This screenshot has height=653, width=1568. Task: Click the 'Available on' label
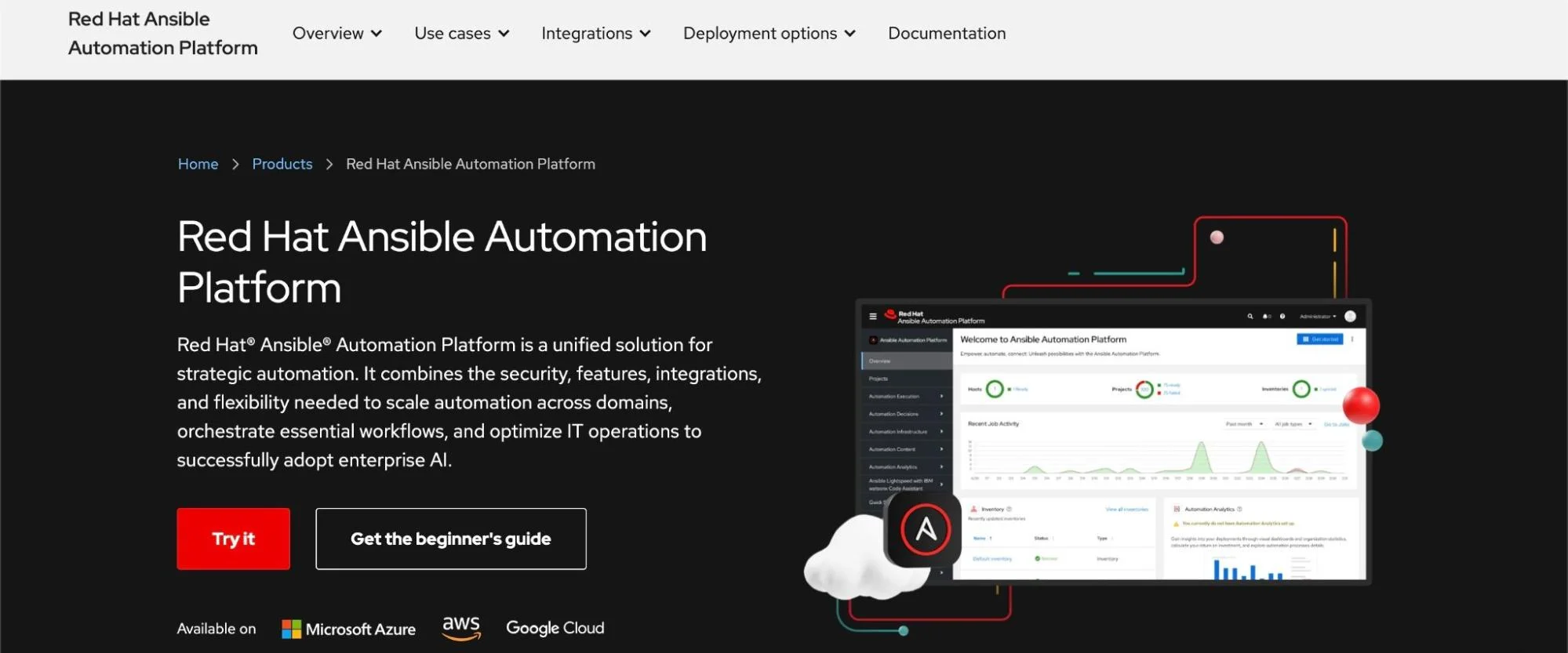[x=216, y=629]
